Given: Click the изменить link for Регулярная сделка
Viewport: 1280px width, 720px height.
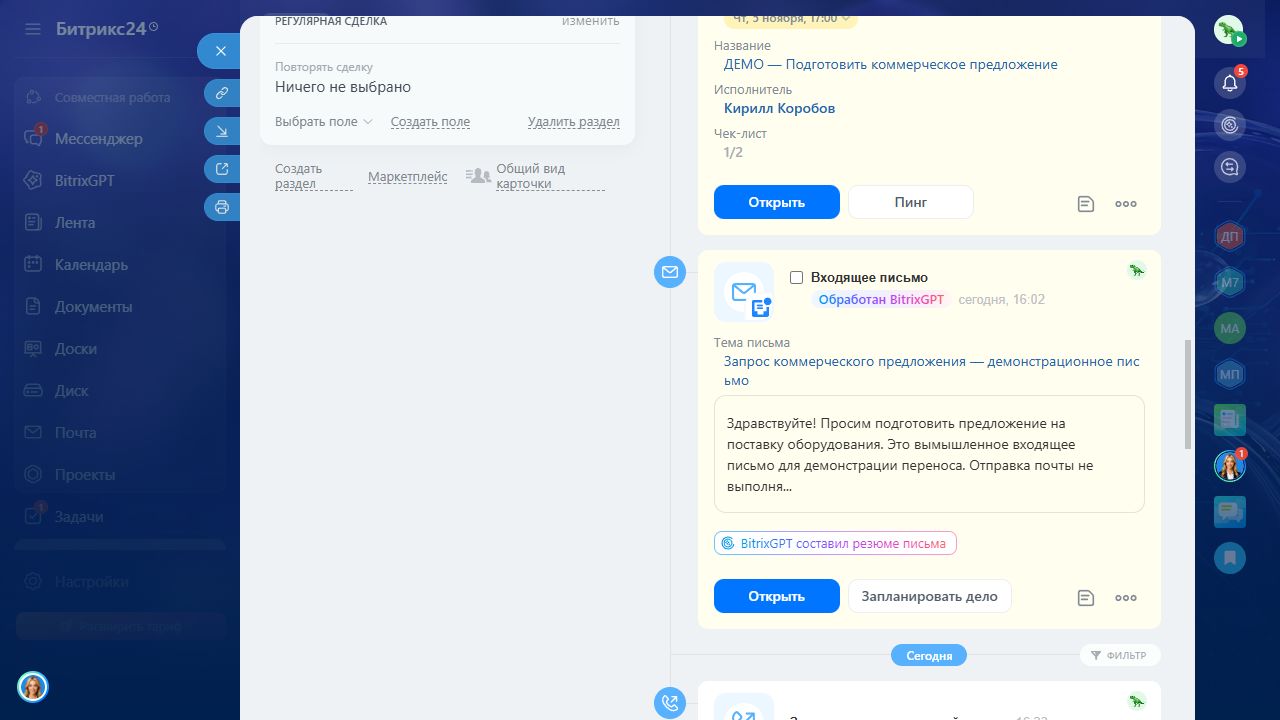Looking at the screenshot, I should [590, 20].
